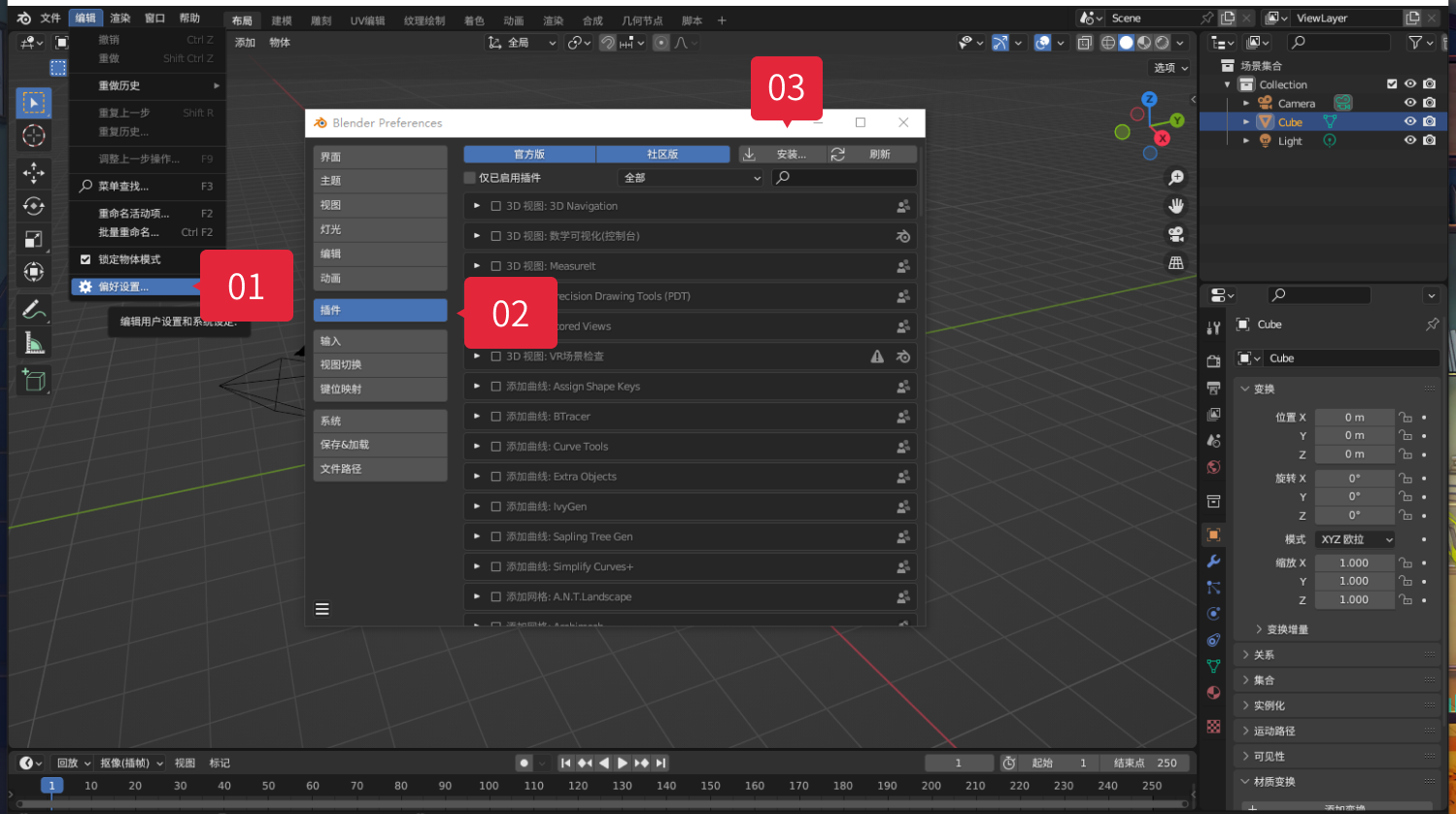
Task: Open the '偏好设置...' menu entry
Action: point(124,287)
